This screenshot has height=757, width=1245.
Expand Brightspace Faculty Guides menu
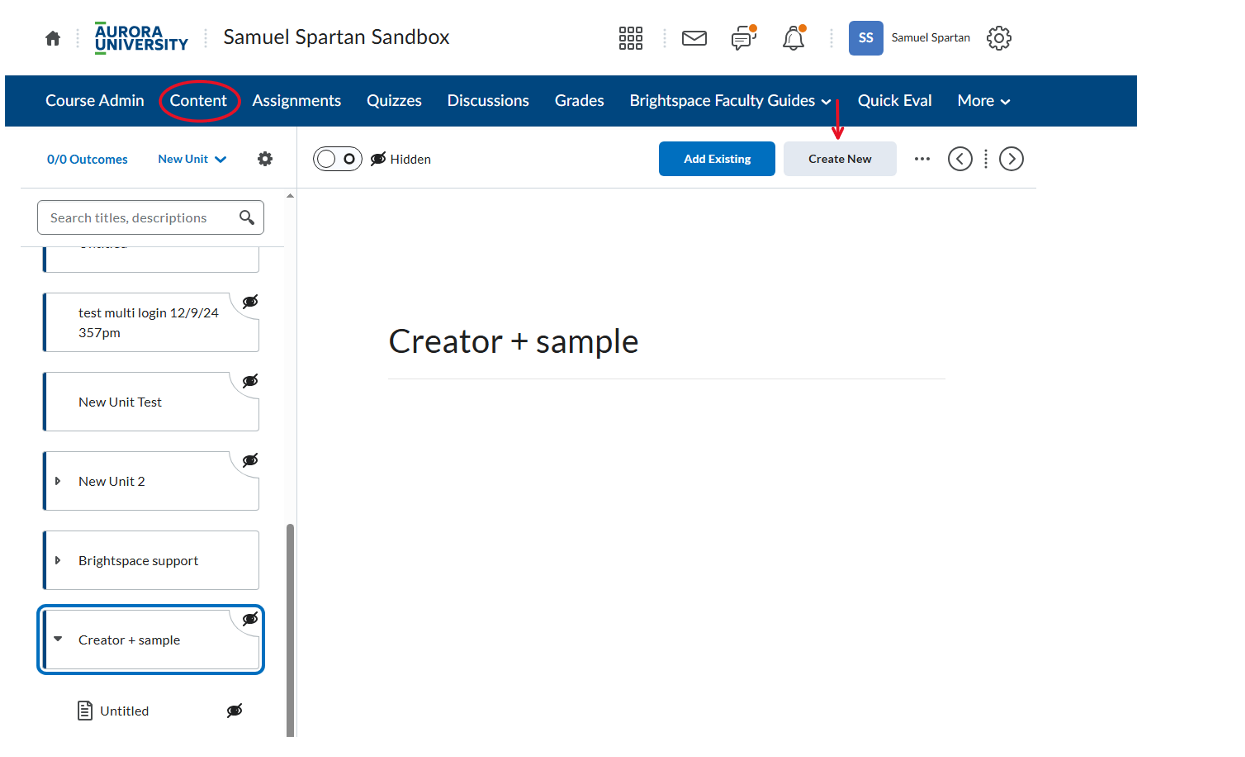pos(730,101)
